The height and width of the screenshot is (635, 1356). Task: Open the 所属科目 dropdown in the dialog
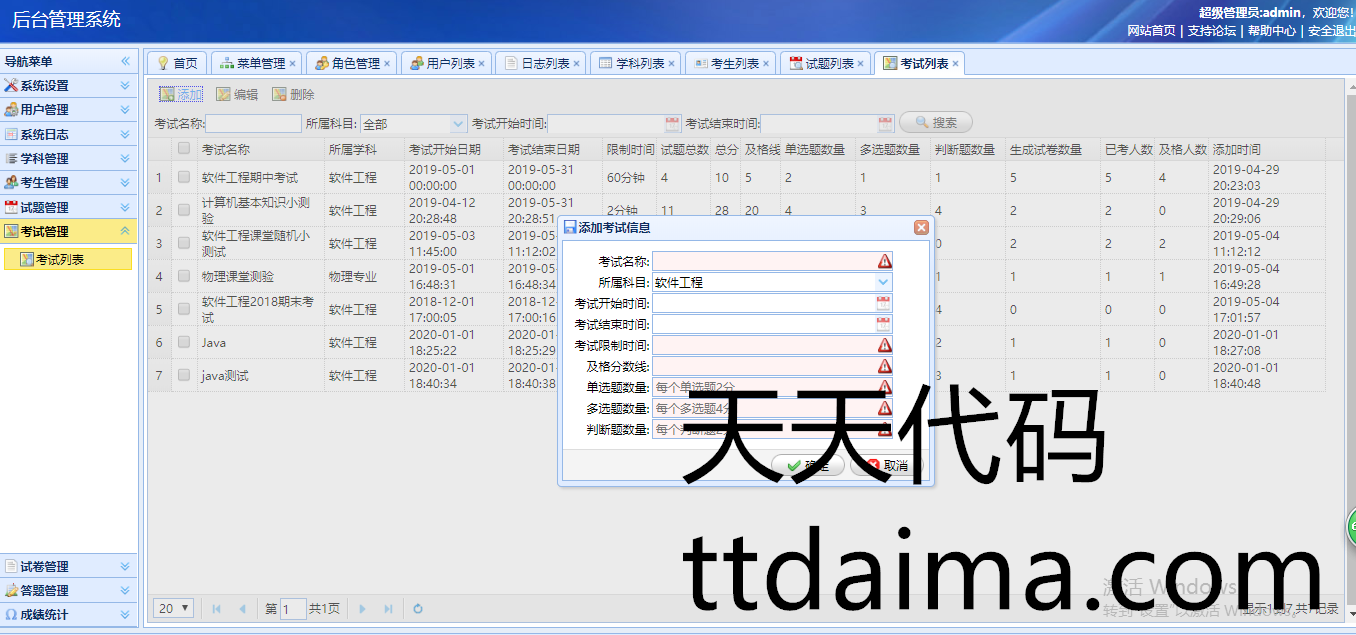click(x=883, y=282)
